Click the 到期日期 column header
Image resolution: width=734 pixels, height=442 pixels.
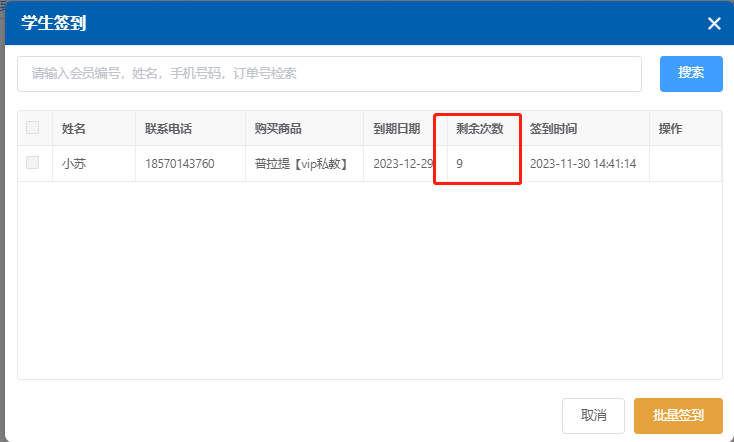[x=397, y=129]
